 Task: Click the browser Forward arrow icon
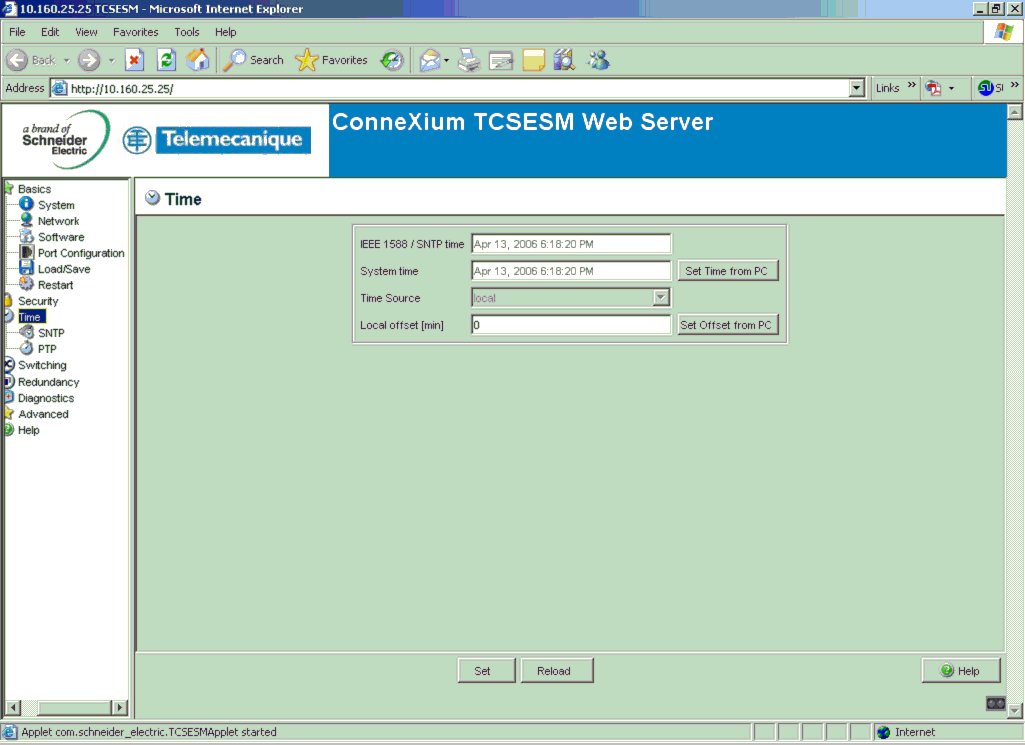[x=89, y=60]
